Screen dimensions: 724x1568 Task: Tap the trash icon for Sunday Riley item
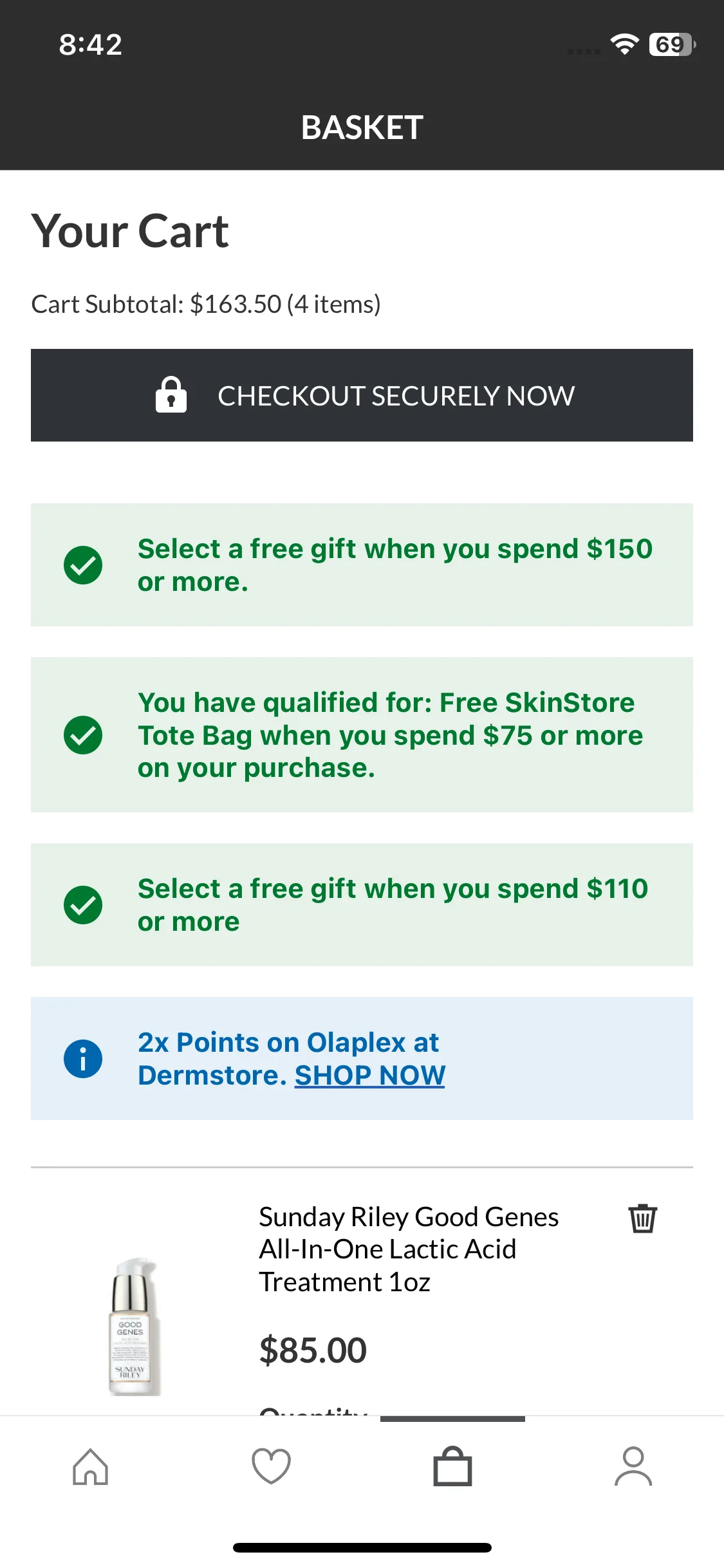pos(642,1218)
